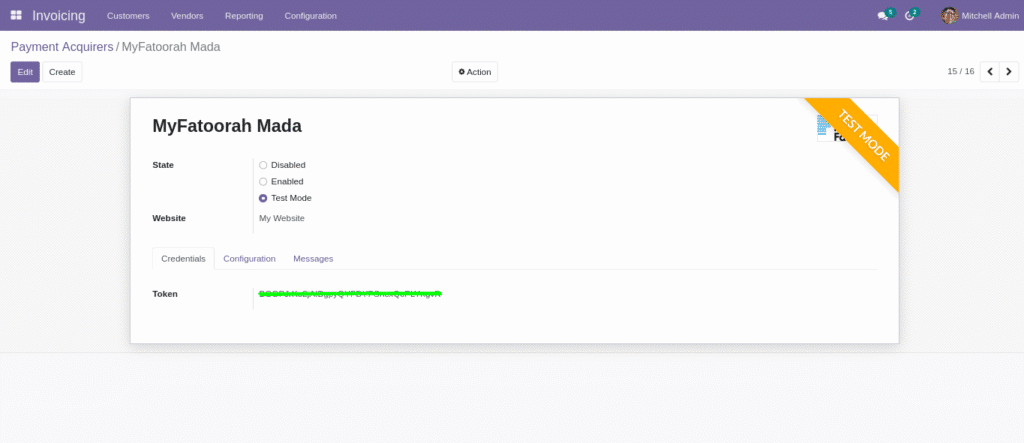The width and height of the screenshot is (1024, 443).
Task: Open the Action dropdown
Action: [x=475, y=72]
